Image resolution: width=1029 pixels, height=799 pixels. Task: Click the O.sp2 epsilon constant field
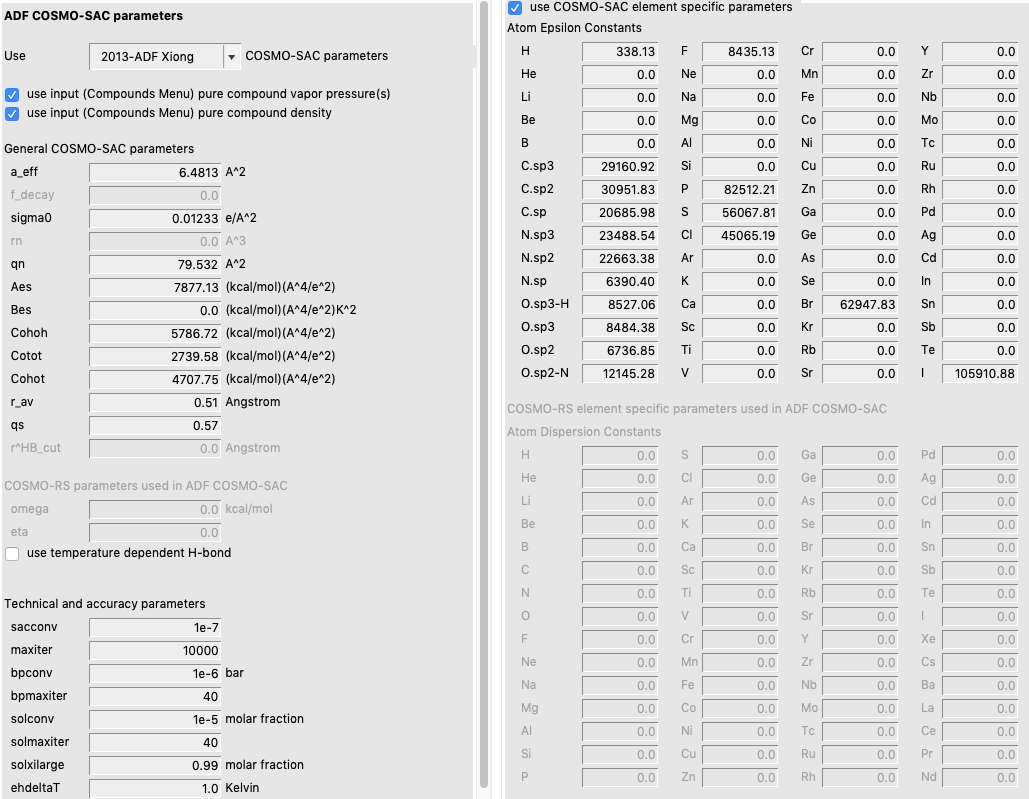coord(620,350)
